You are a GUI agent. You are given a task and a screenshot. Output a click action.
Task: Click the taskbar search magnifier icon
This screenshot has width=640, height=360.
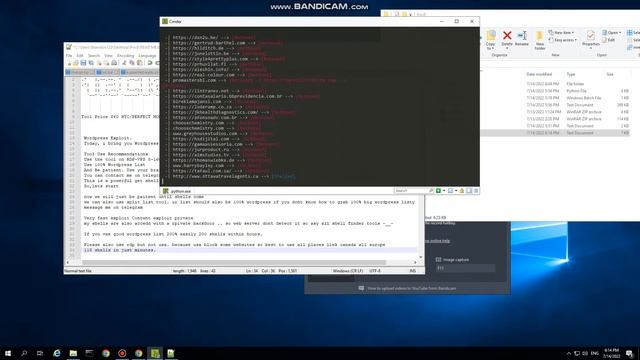(24, 353)
